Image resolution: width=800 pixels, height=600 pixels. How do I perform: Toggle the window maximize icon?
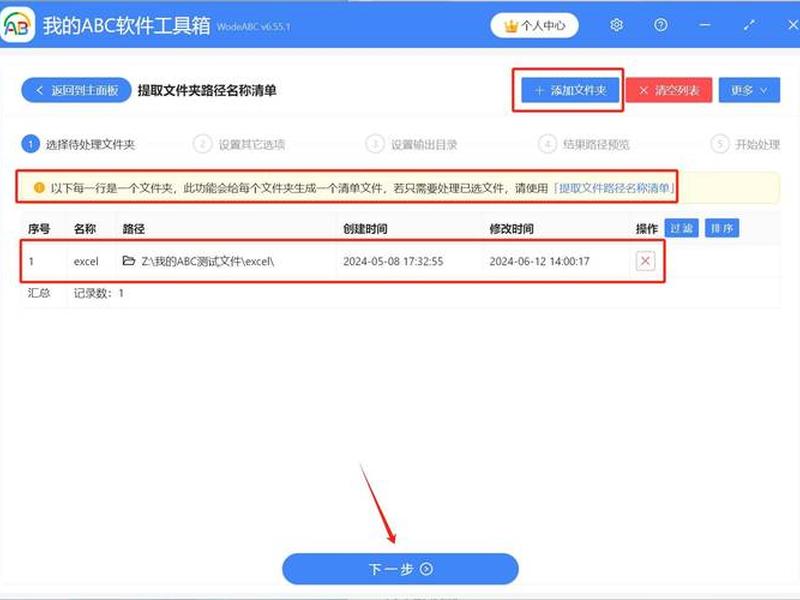pos(748,25)
